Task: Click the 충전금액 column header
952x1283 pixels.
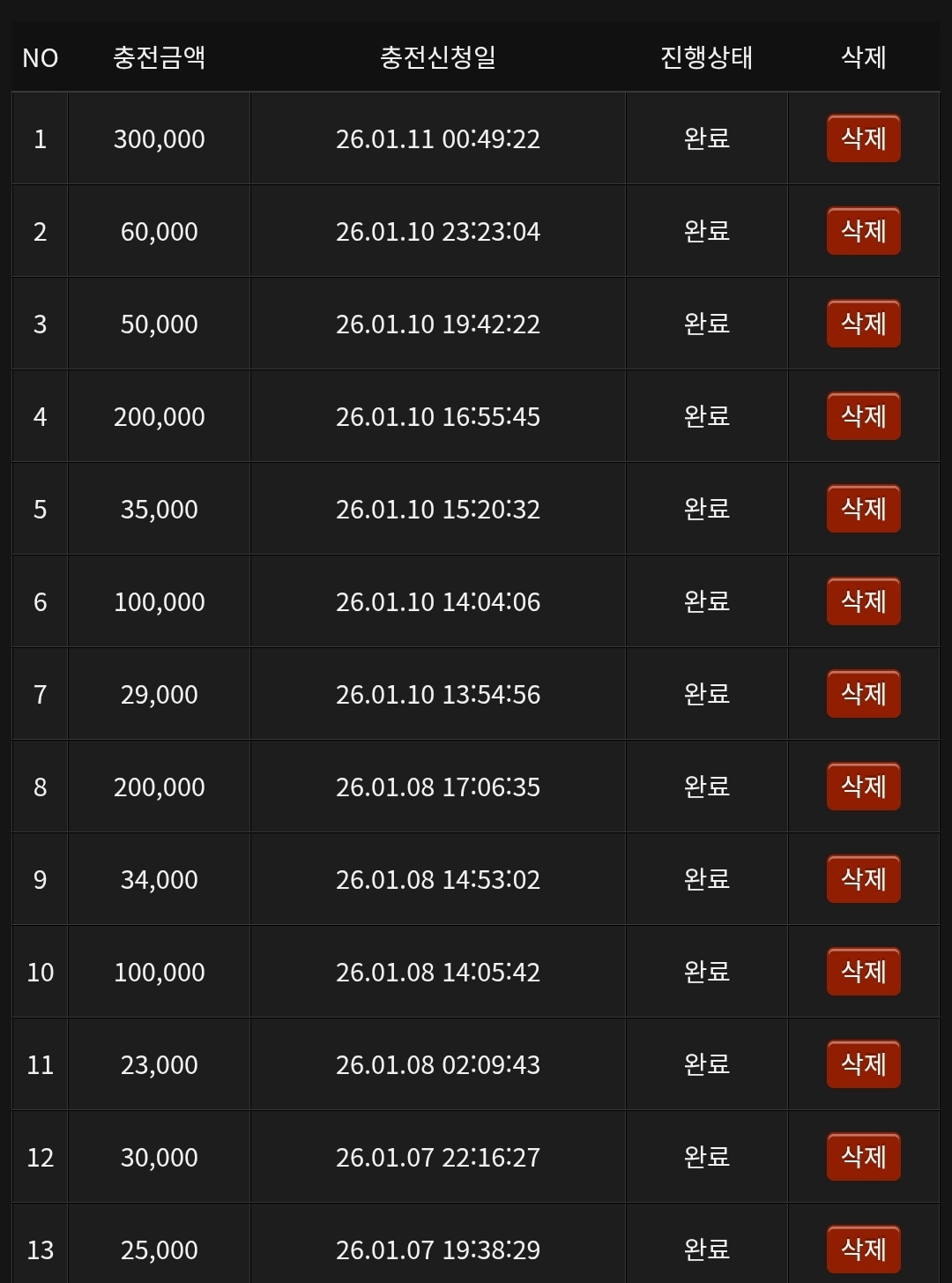Action: coord(160,58)
